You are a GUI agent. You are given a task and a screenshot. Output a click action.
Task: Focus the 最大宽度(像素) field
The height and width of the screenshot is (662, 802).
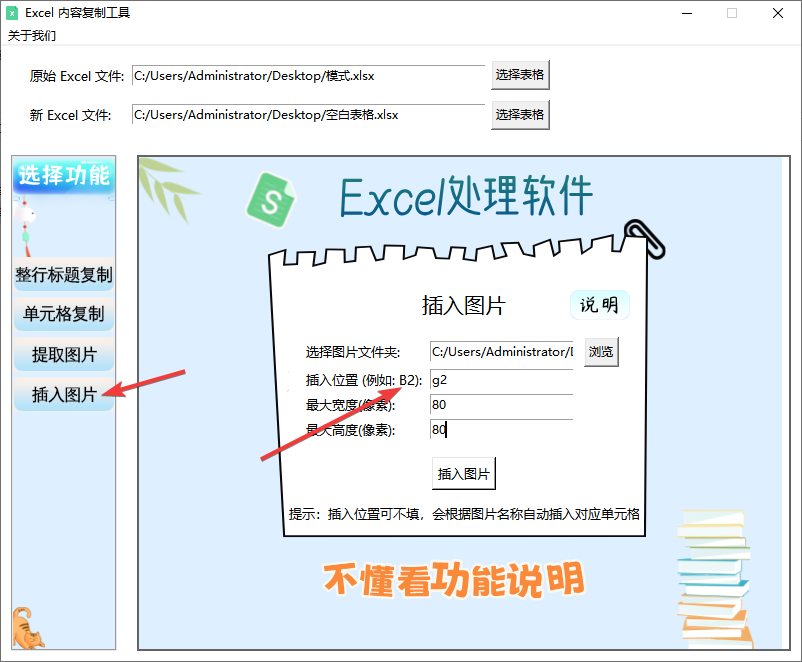pyautogui.click(x=501, y=405)
